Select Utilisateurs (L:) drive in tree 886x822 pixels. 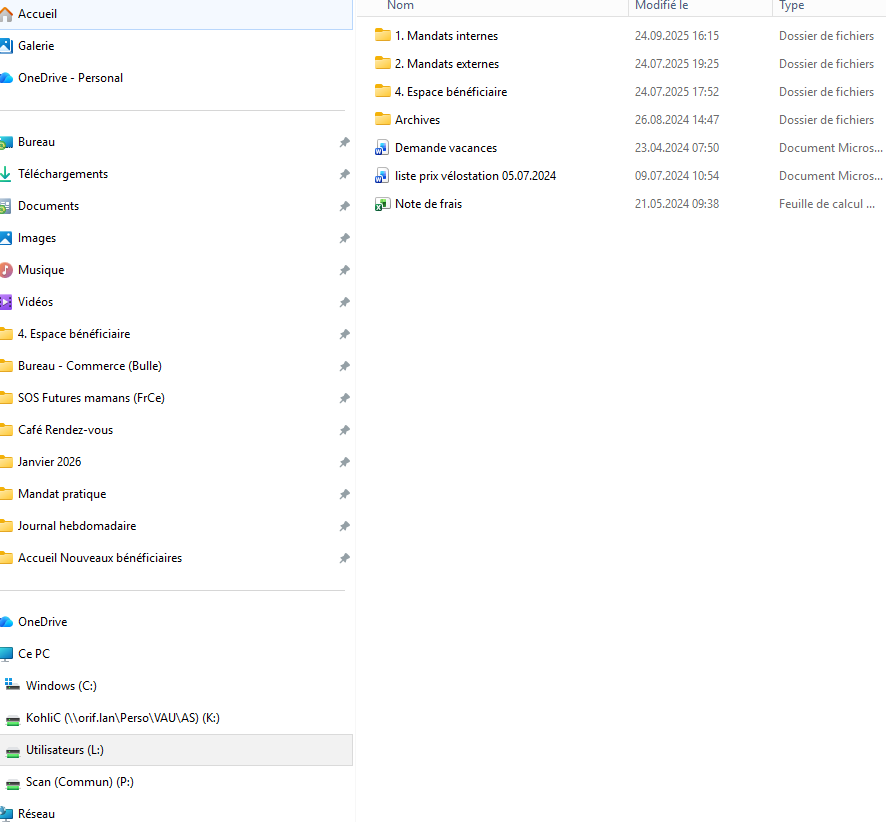point(64,750)
